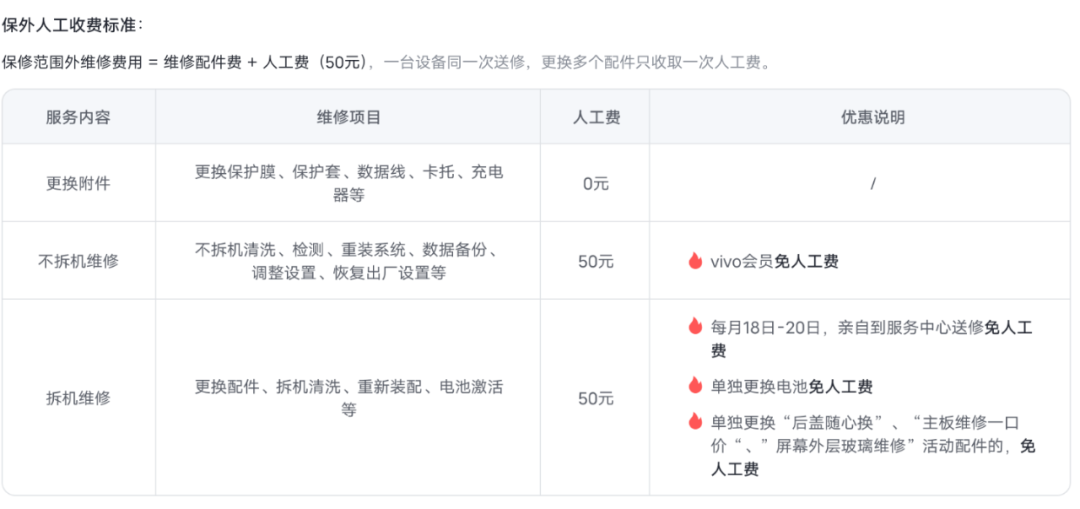Click the flame icon beside 每月18日-20日

[x=695, y=326]
